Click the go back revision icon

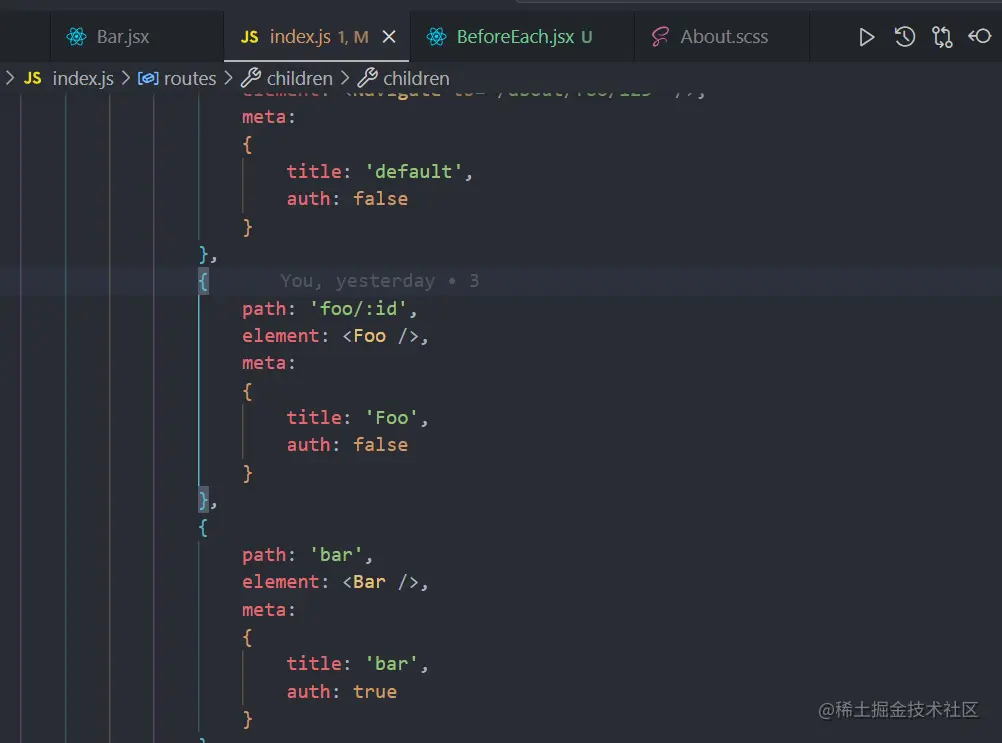pos(980,36)
